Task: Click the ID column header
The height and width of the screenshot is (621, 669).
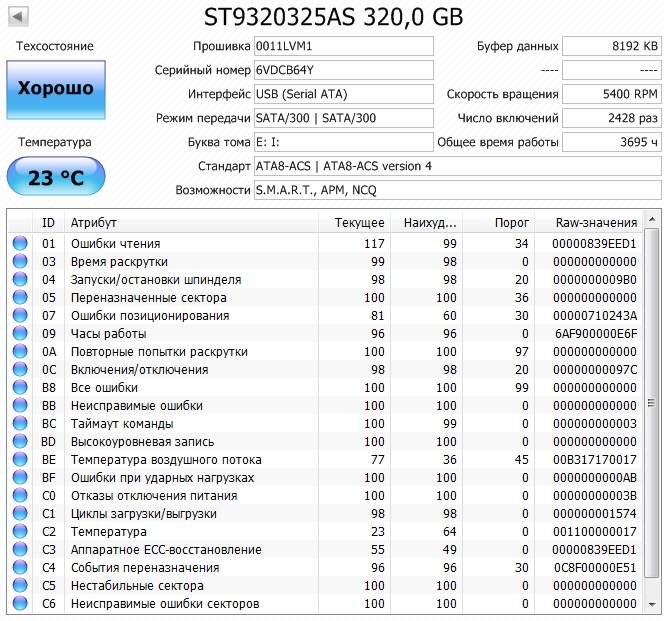Action: pos(48,222)
